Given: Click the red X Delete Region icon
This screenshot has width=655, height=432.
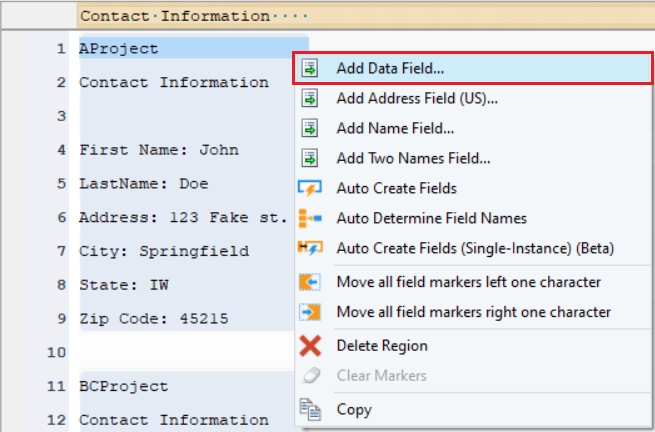Looking at the screenshot, I should point(310,346).
